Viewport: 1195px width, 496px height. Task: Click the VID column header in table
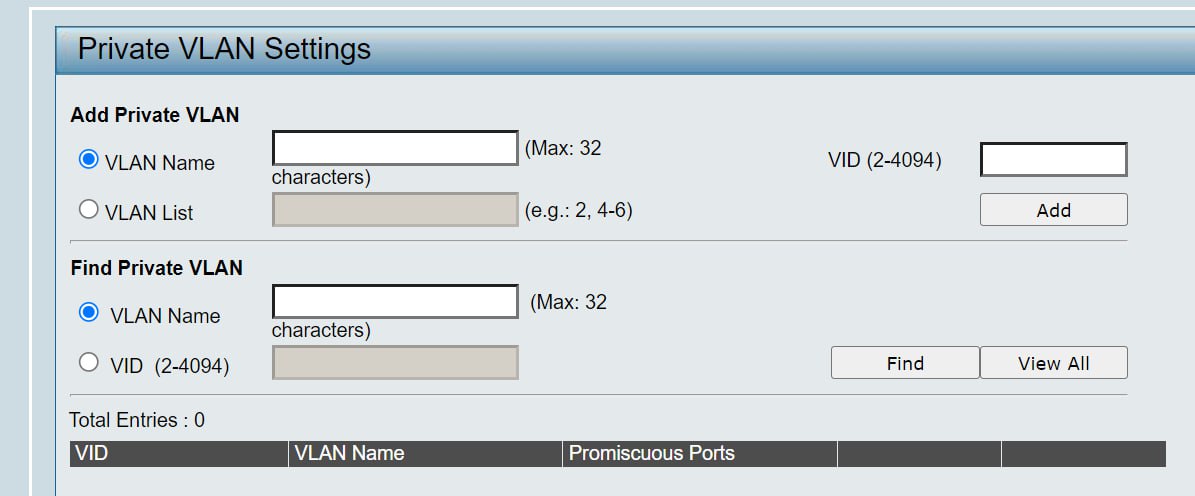tap(178, 454)
